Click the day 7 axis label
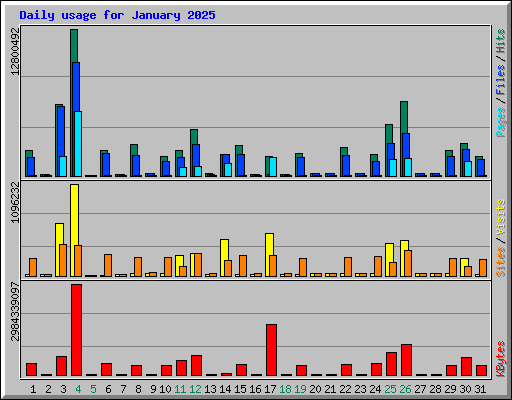The image size is (512, 400). coord(123,389)
